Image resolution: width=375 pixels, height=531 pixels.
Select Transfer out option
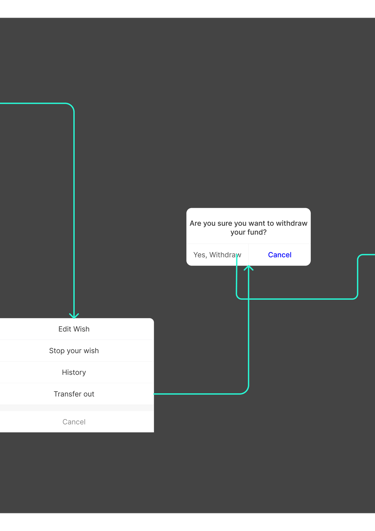click(x=74, y=394)
